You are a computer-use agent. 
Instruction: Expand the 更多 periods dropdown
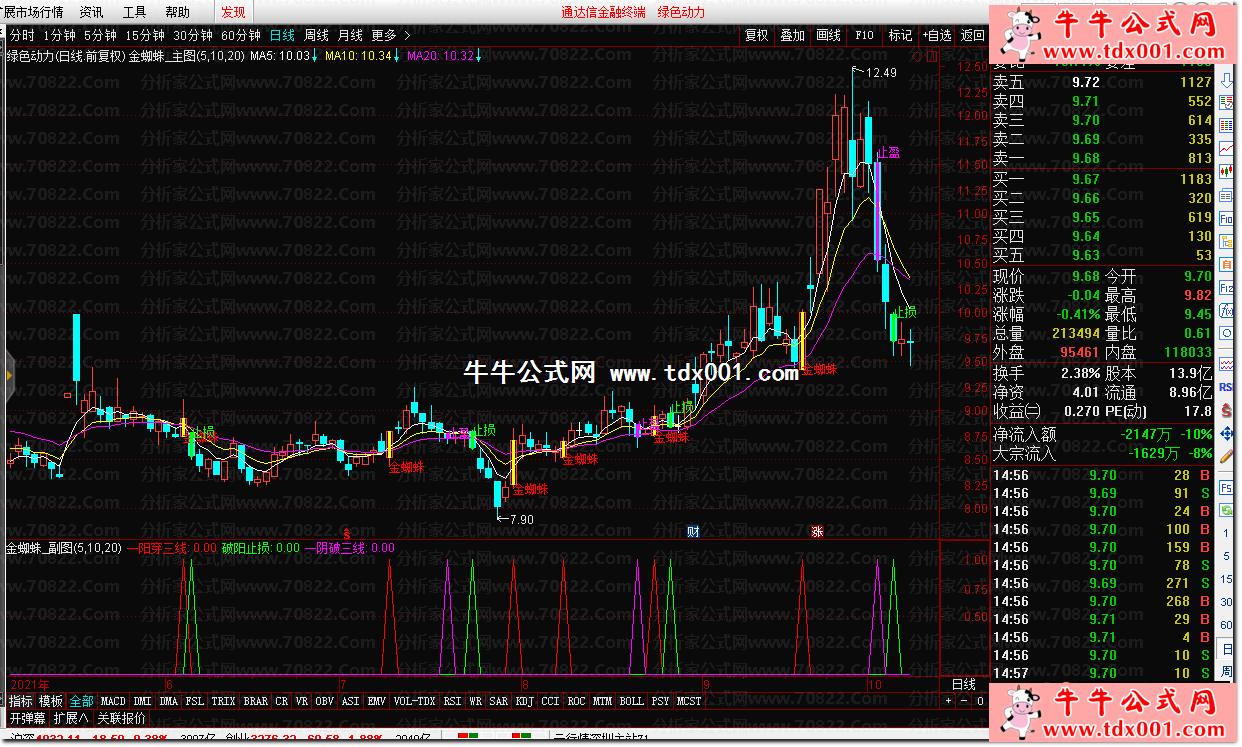click(x=390, y=35)
